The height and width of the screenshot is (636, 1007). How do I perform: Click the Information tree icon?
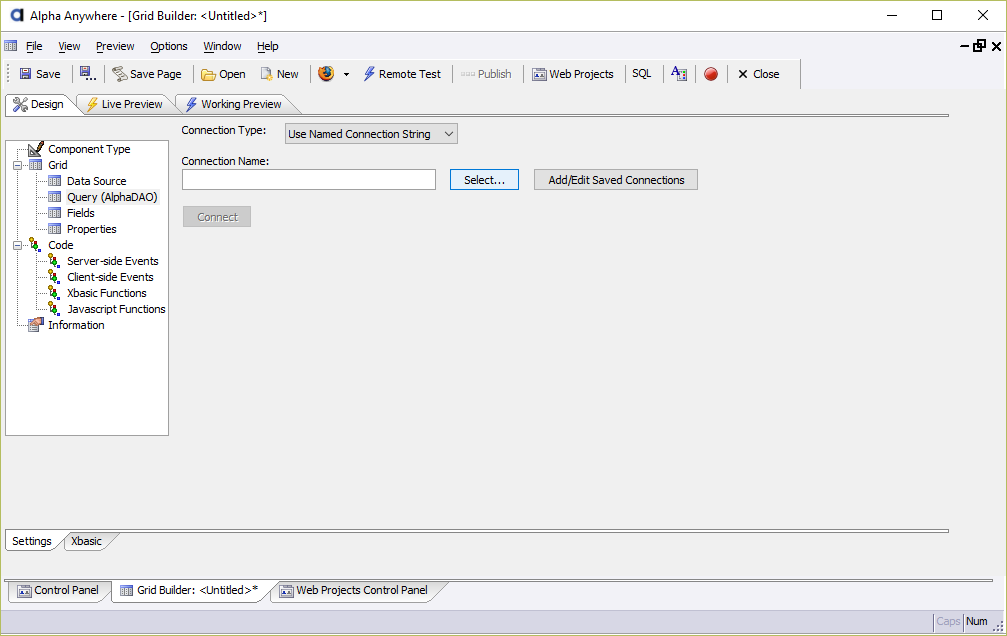tap(36, 325)
